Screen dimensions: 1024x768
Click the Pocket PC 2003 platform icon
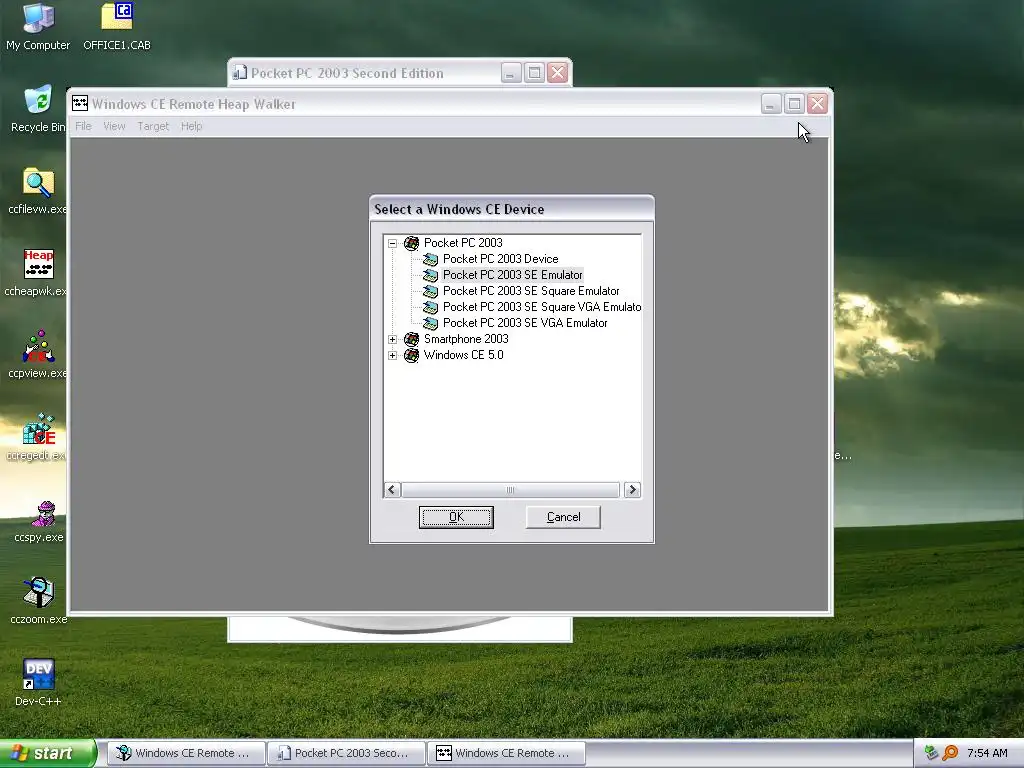point(411,244)
